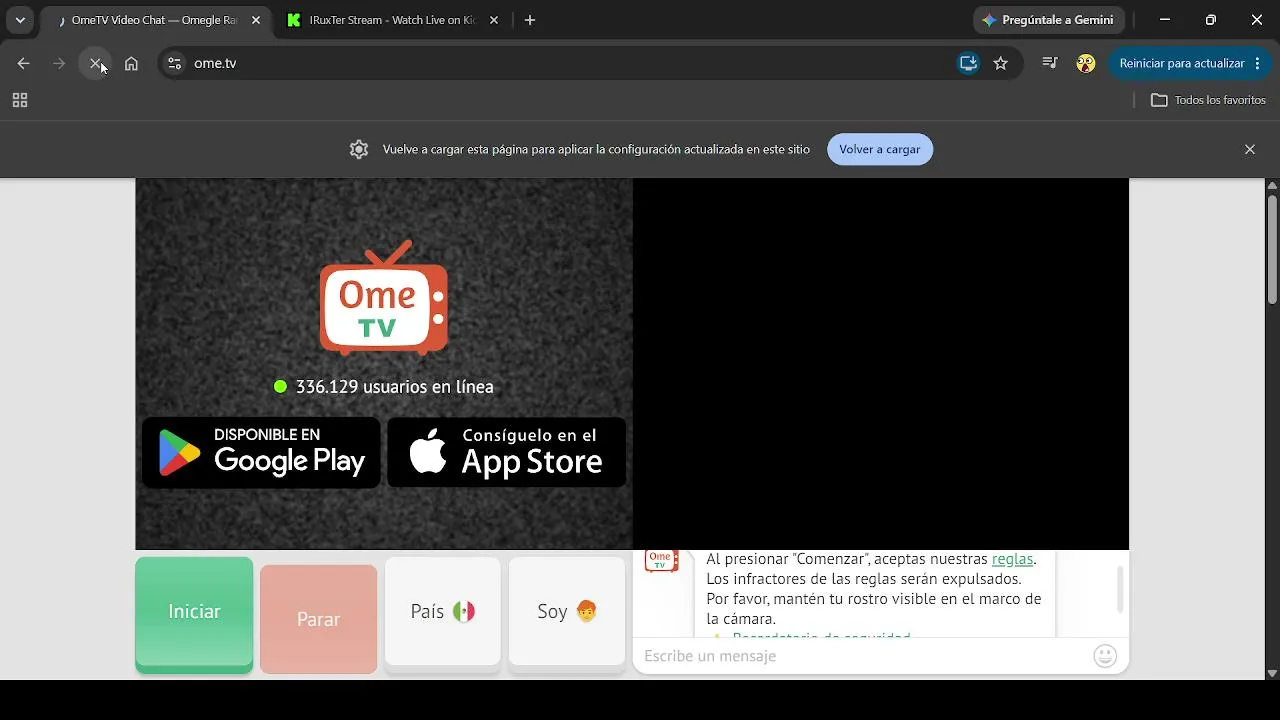The image size is (1280, 720).
Task: Go to the browser home page
Action: point(131,63)
